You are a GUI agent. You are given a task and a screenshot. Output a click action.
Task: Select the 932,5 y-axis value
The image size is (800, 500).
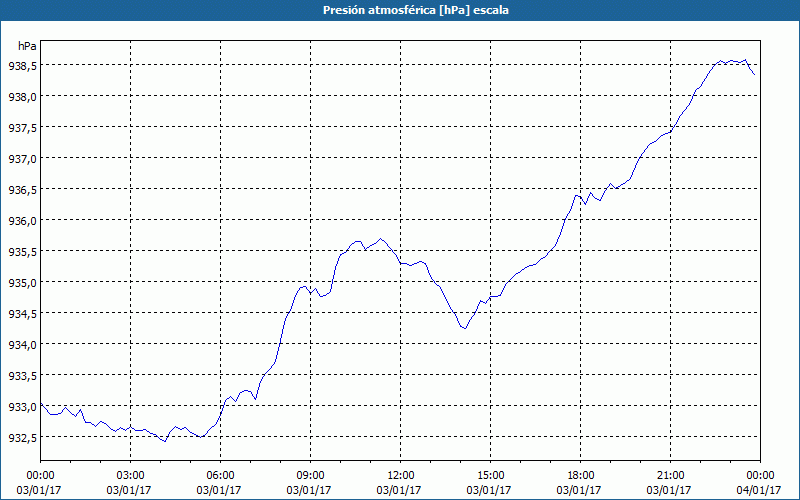pyautogui.click(x=22, y=437)
